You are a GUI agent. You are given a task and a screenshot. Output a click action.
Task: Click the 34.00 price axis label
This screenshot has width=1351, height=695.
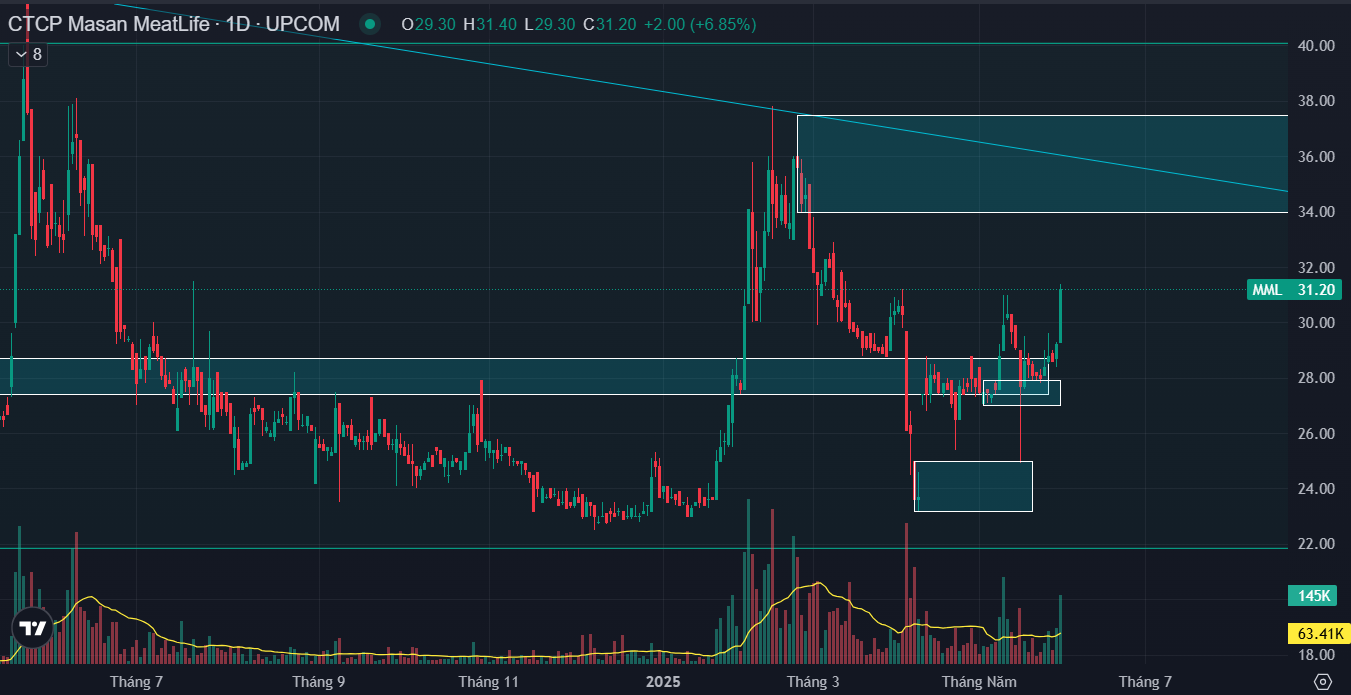coord(1316,212)
